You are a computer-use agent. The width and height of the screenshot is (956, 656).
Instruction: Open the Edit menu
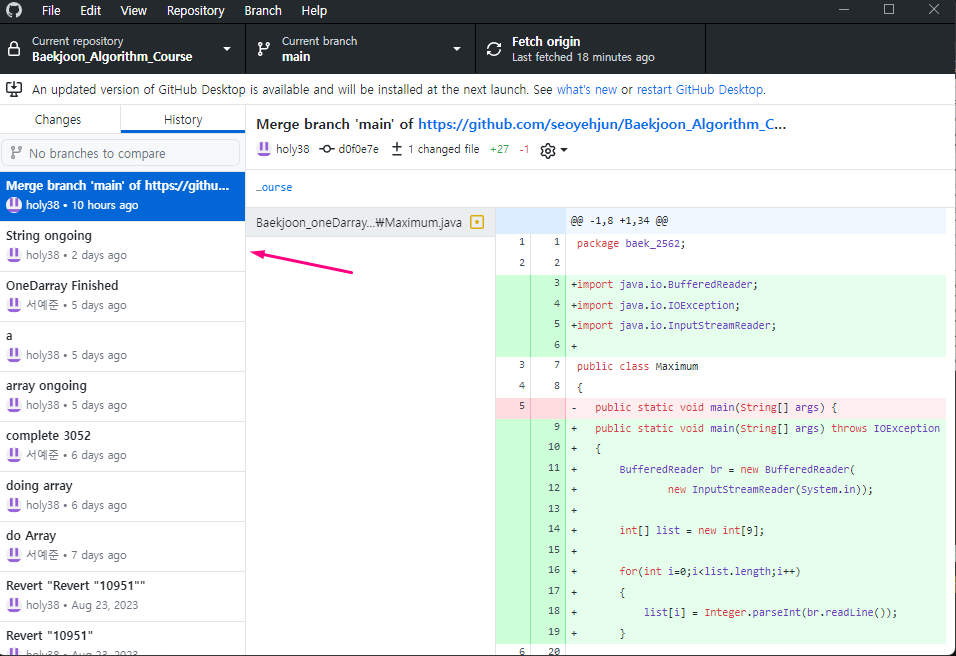tap(90, 11)
